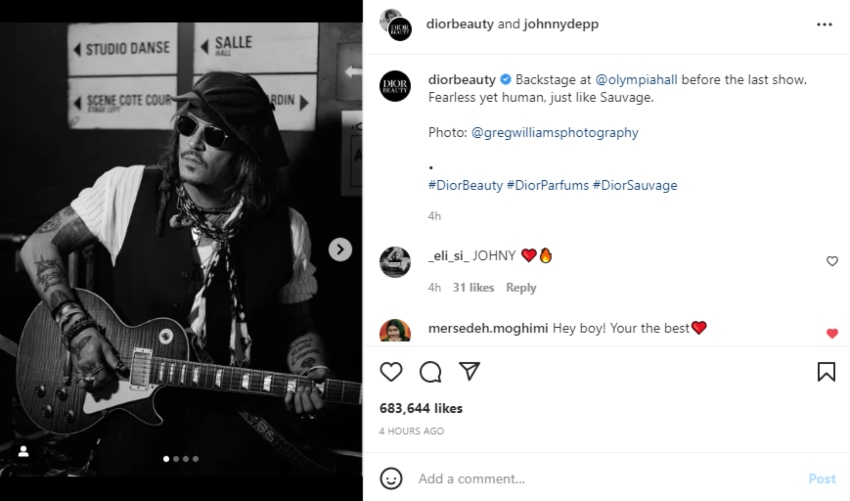Open _eli_si_ profile picture
The width and height of the screenshot is (850, 501).
[x=395, y=262]
